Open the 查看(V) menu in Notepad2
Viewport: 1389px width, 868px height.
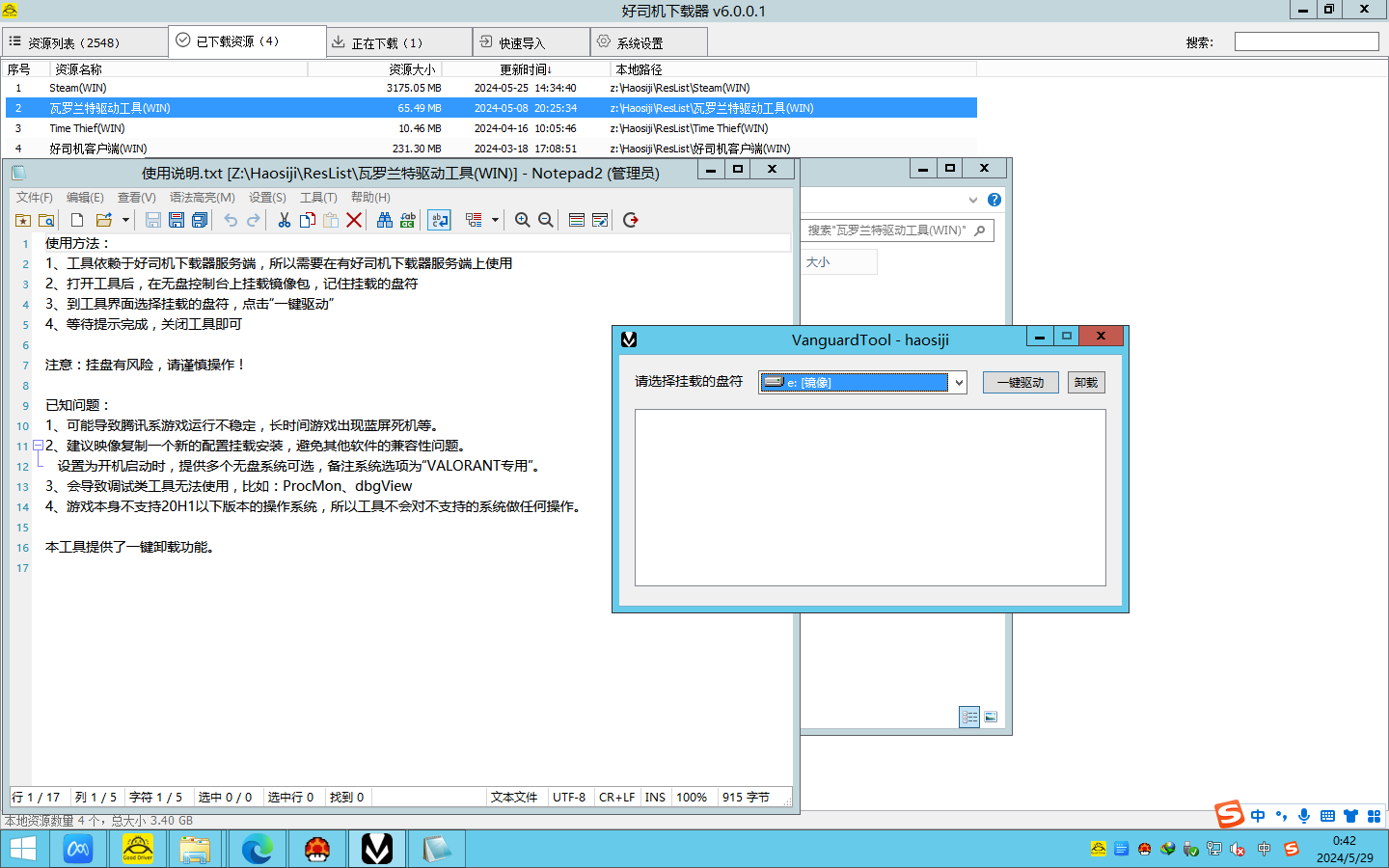(x=136, y=197)
